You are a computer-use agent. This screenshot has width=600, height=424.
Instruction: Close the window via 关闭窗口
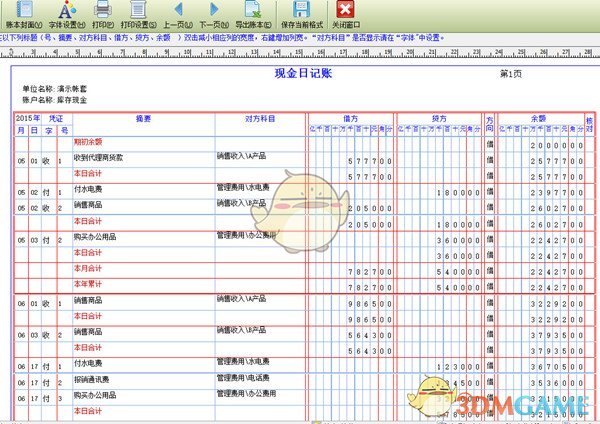[x=346, y=15]
